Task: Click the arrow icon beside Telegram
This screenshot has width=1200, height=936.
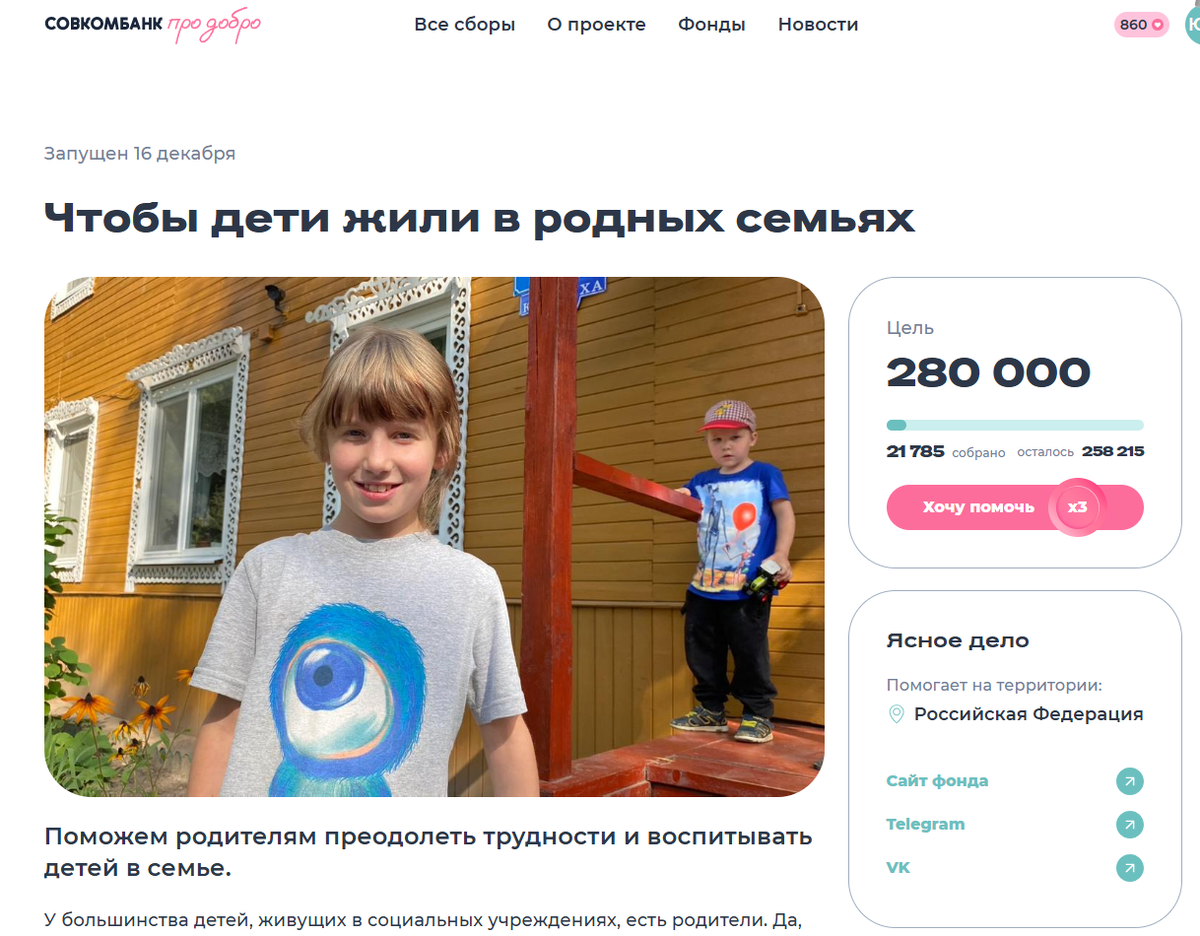Action: 1129,825
